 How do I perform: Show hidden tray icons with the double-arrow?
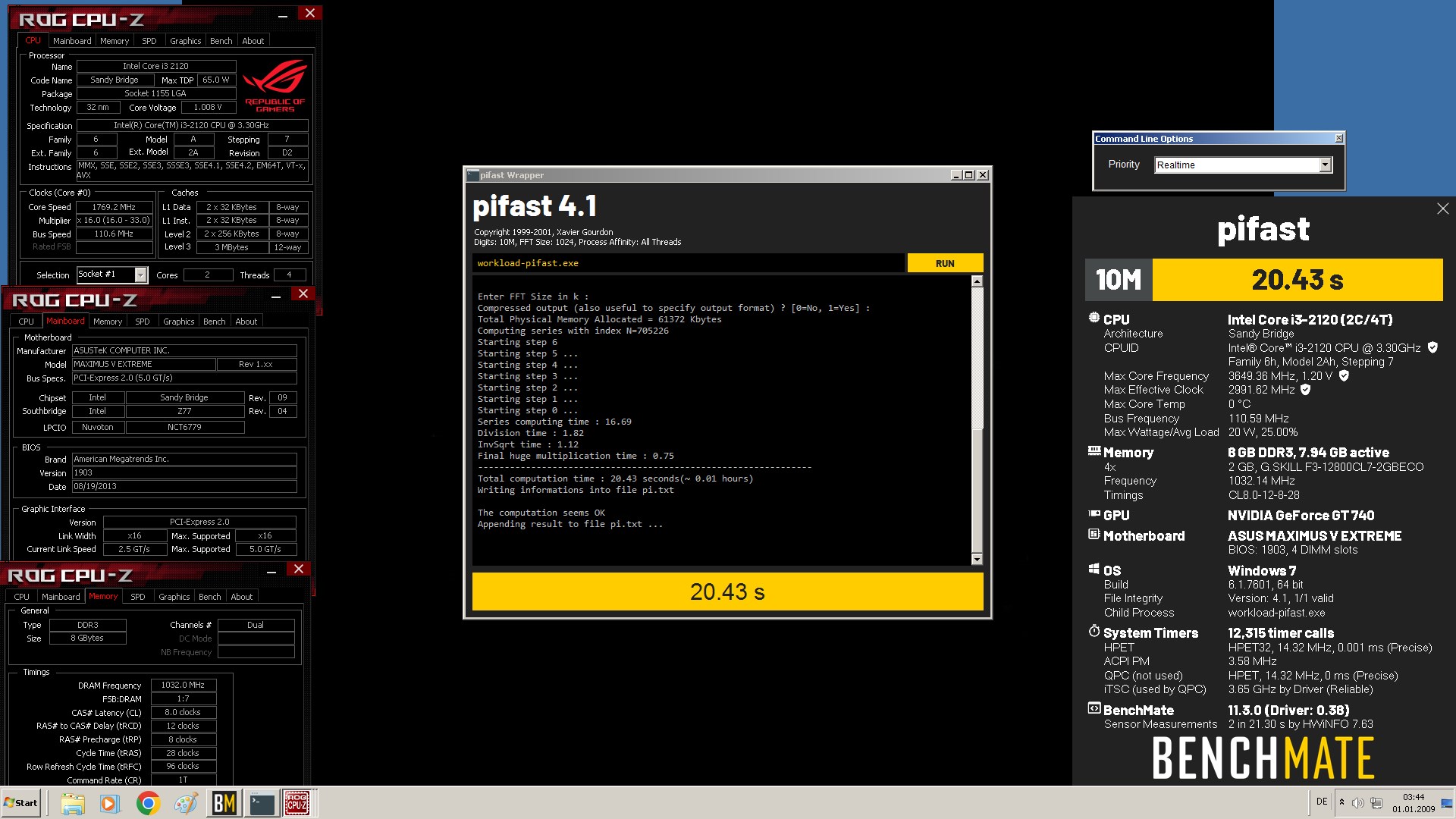1341,802
